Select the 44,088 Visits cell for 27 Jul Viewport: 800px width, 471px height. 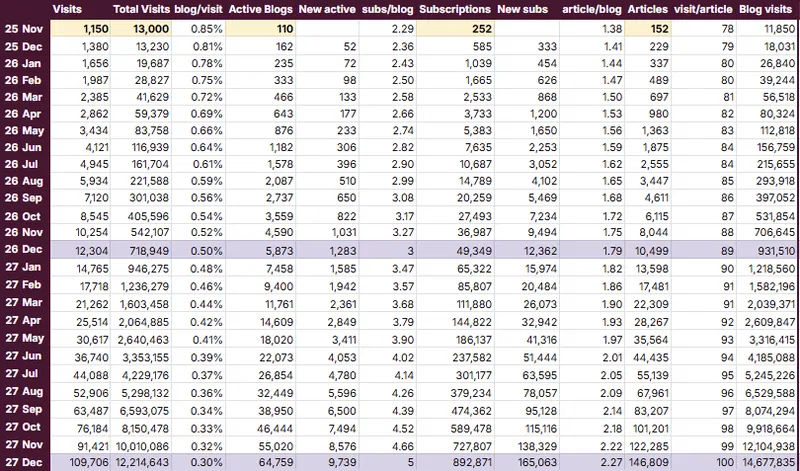[x=81, y=376]
